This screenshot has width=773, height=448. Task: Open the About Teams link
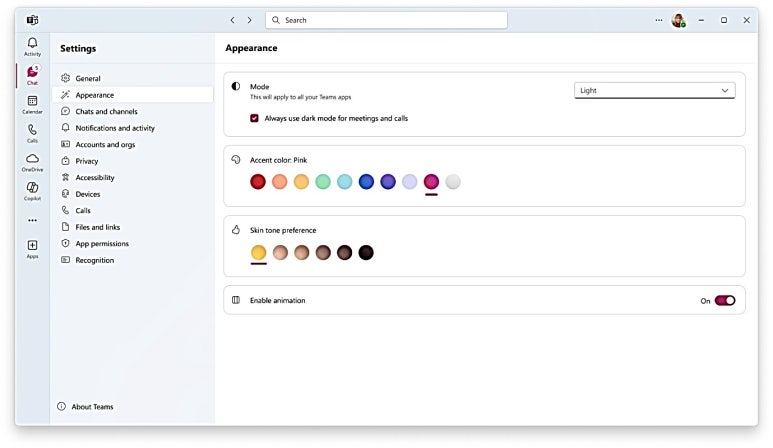pyautogui.click(x=92, y=407)
